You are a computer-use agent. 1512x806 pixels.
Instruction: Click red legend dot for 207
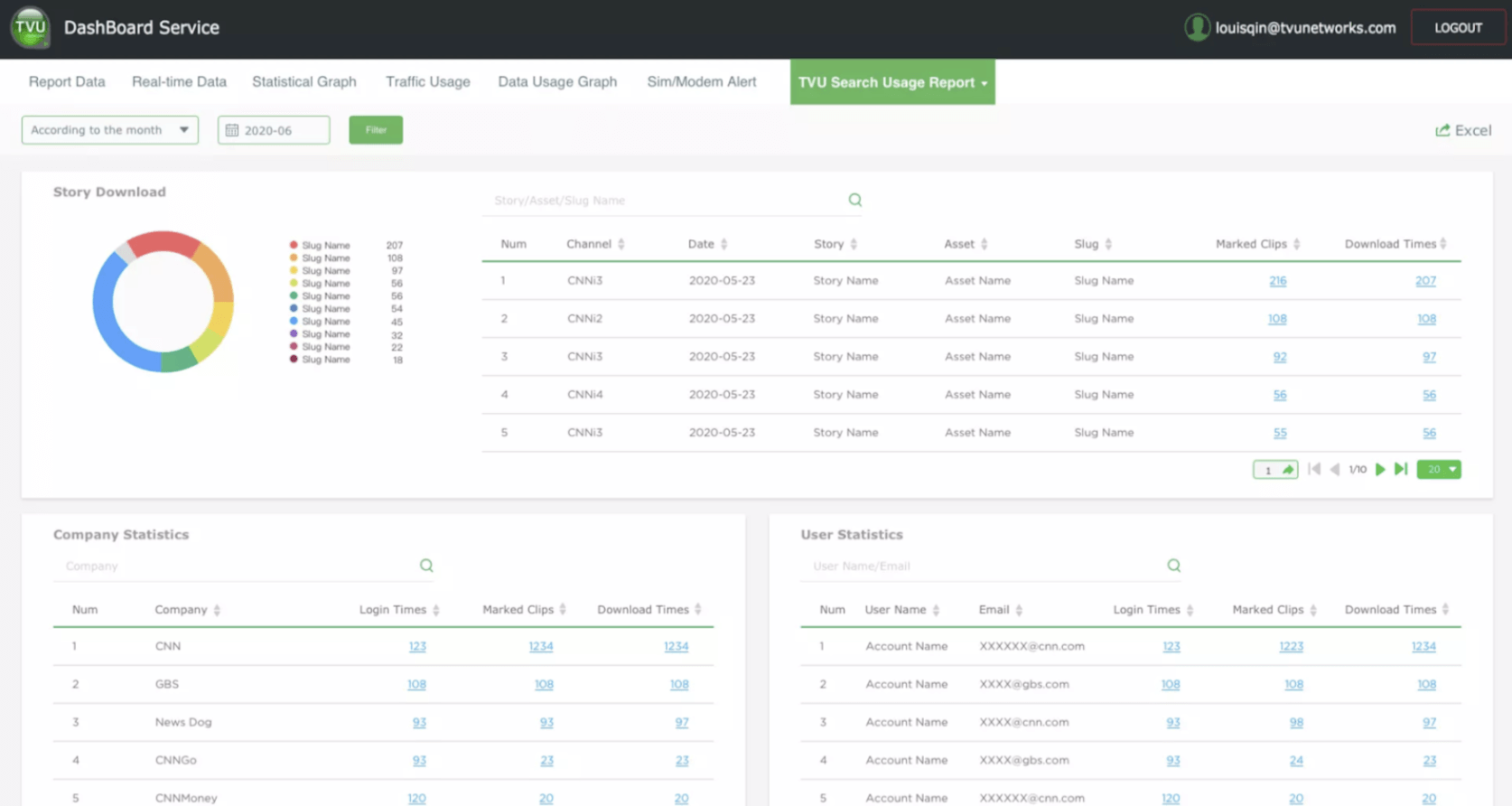(x=294, y=245)
